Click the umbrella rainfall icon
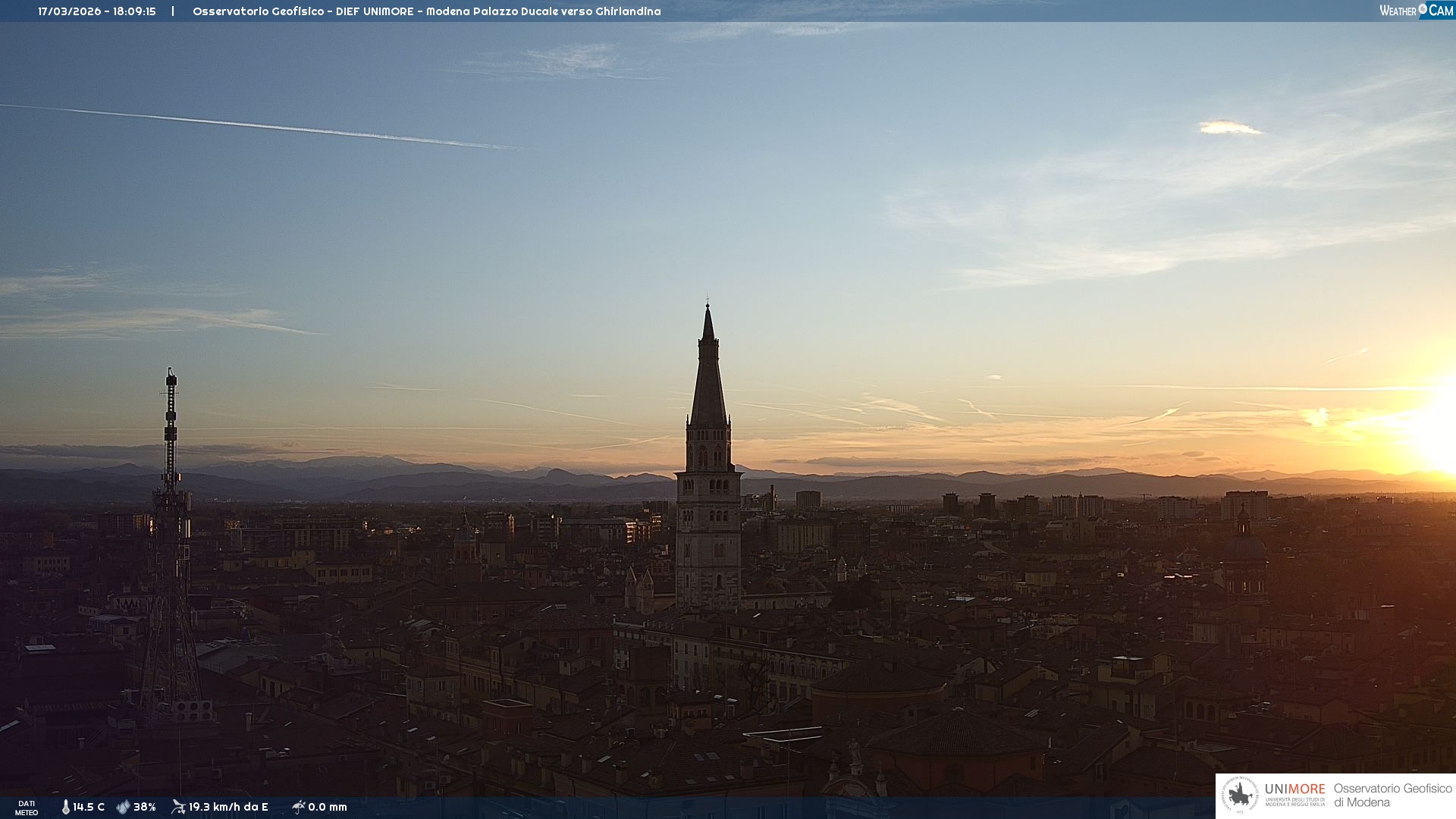This screenshot has width=1456, height=819. click(x=298, y=807)
